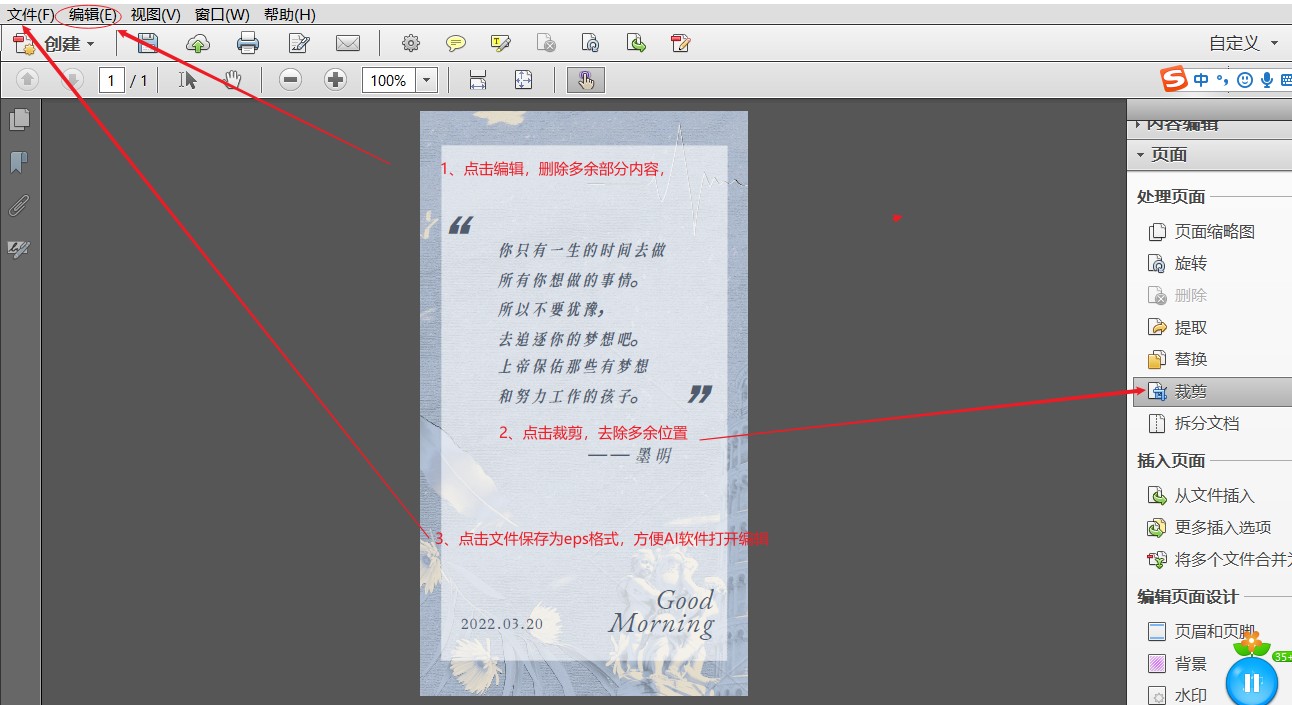The image size is (1292, 705).
Task: Open the attachments paperclip panel
Action: (19, 206)
